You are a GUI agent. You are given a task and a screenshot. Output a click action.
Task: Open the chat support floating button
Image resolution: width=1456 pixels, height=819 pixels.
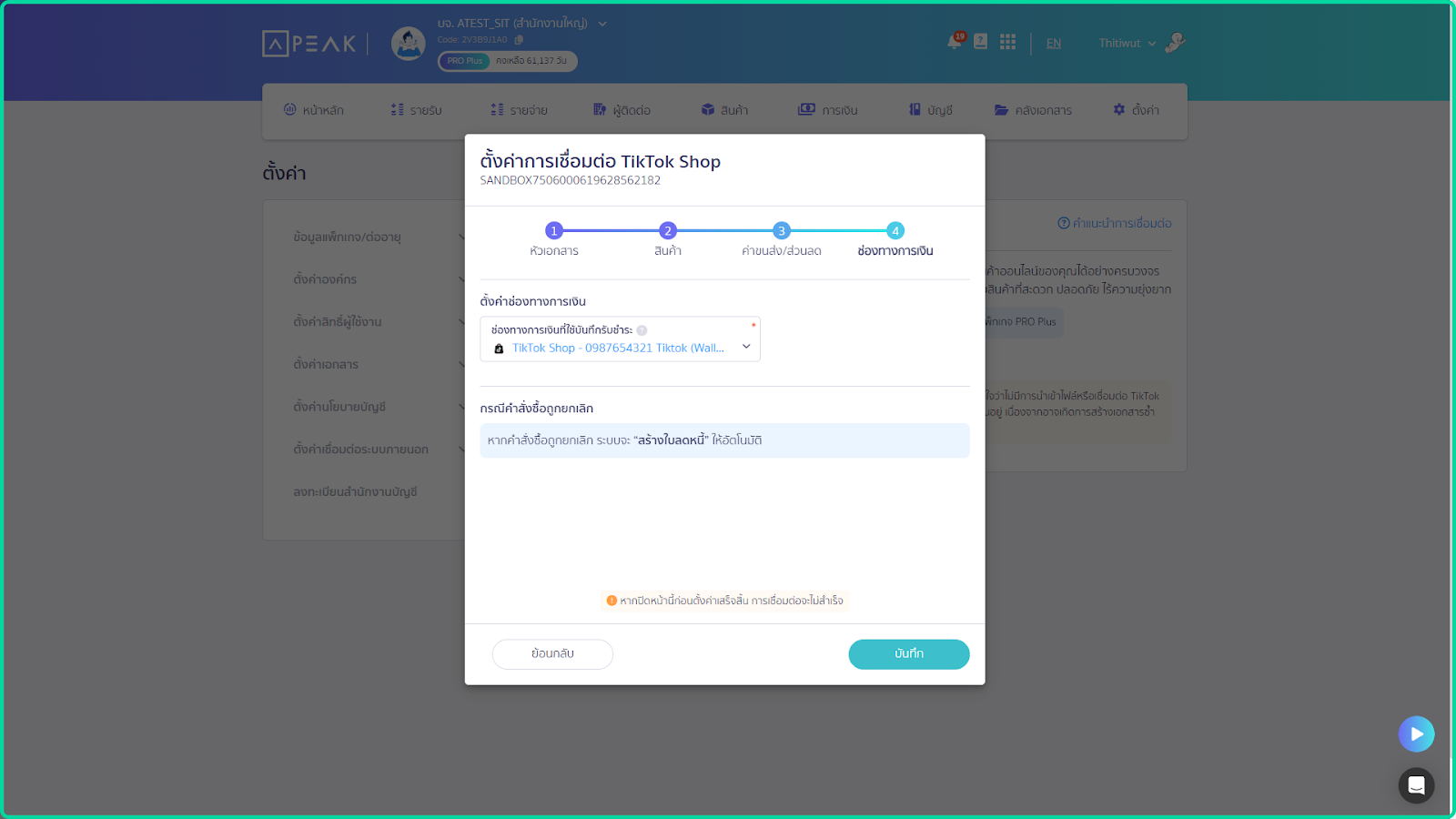(1416, 785)
